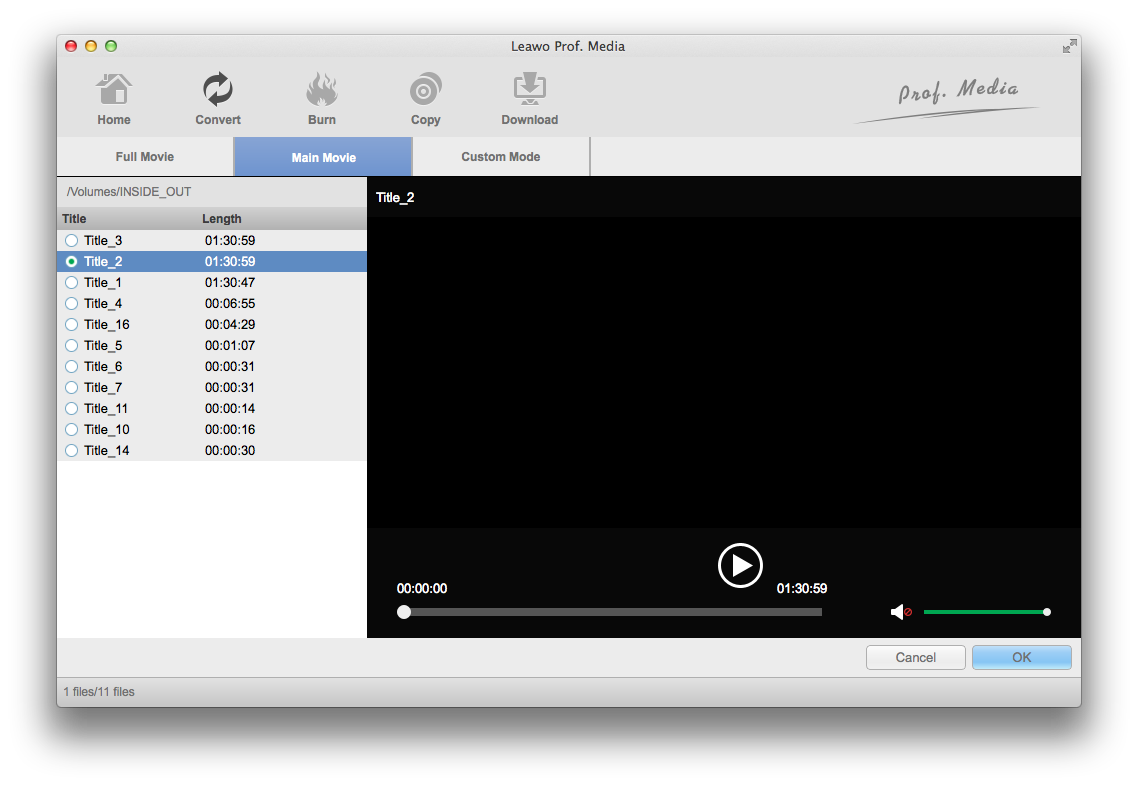Click the Cancel button

point(915,657)
